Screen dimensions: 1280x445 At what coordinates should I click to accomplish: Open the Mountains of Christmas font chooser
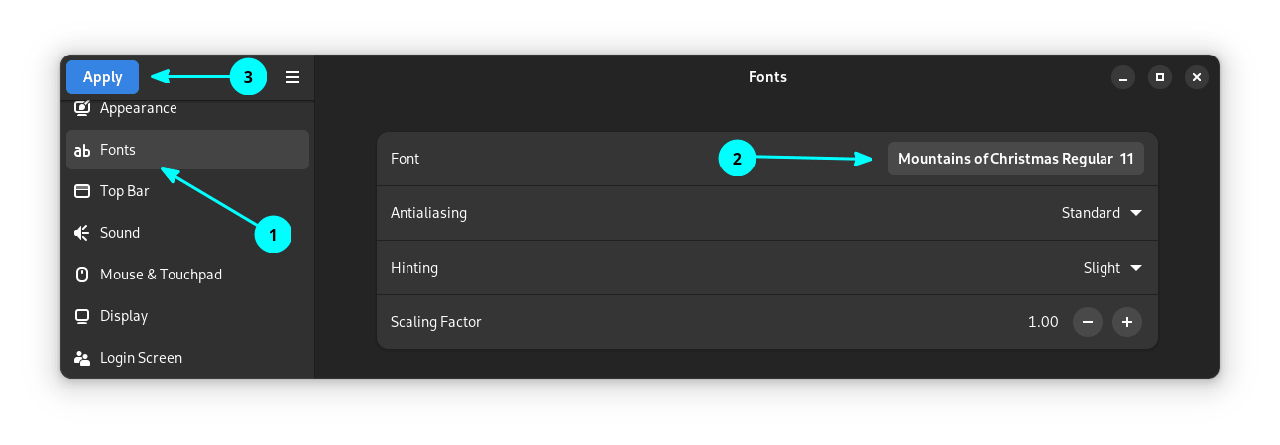pos(1015,159)
